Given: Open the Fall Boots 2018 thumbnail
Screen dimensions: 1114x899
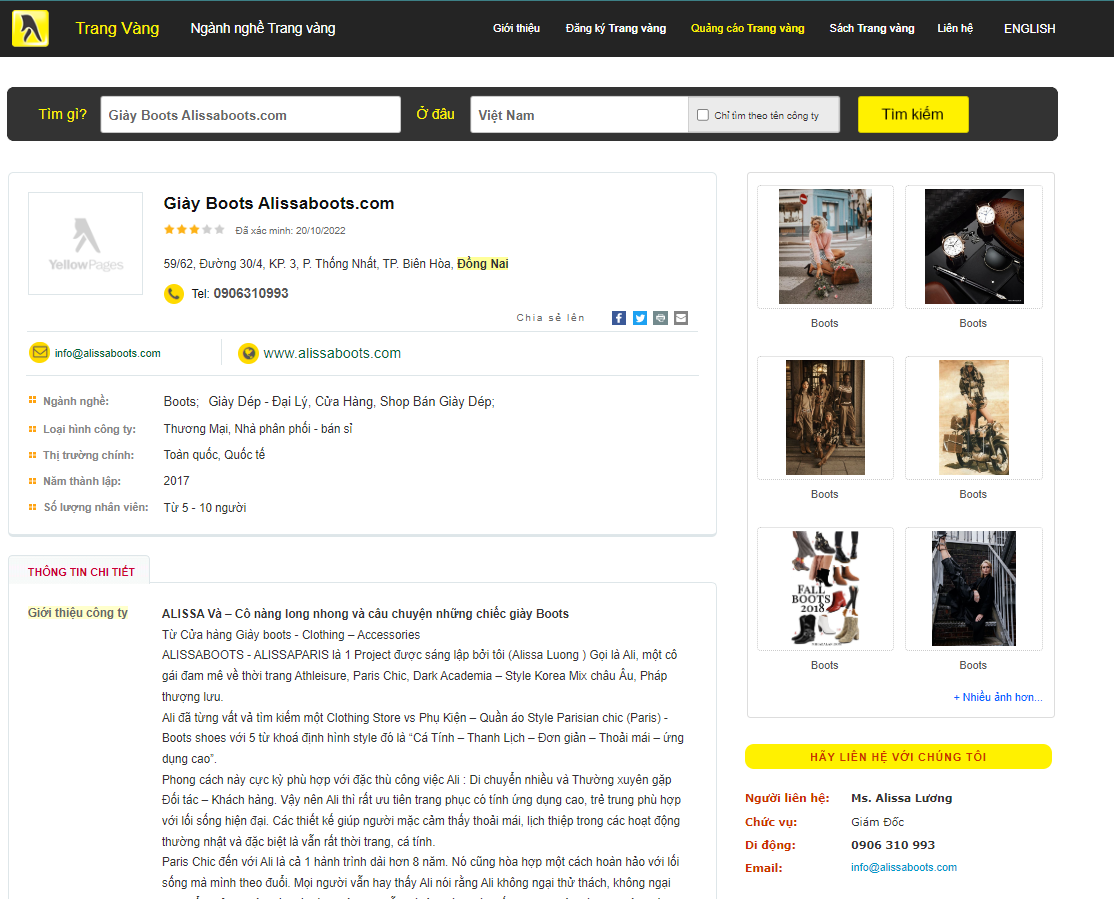Looking at the screenshot, I should [825, 588].
